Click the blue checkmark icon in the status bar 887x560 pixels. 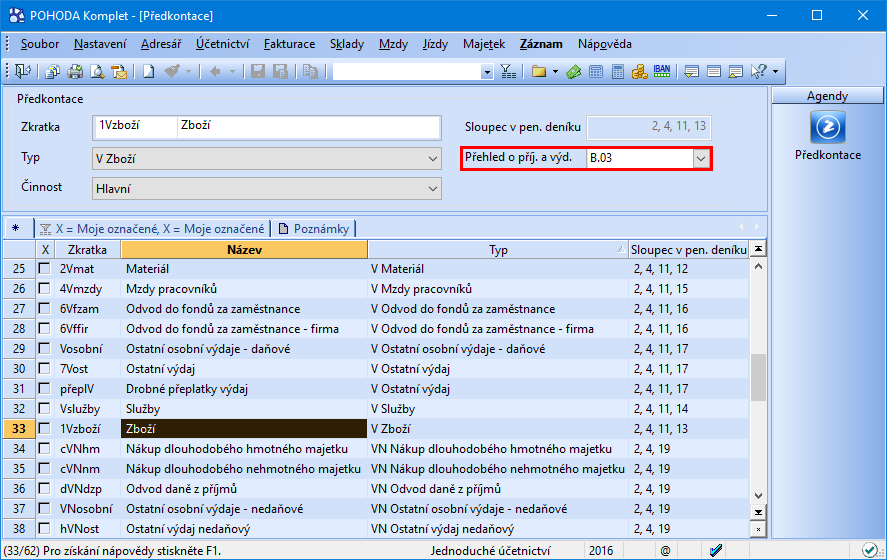(716, 550)
